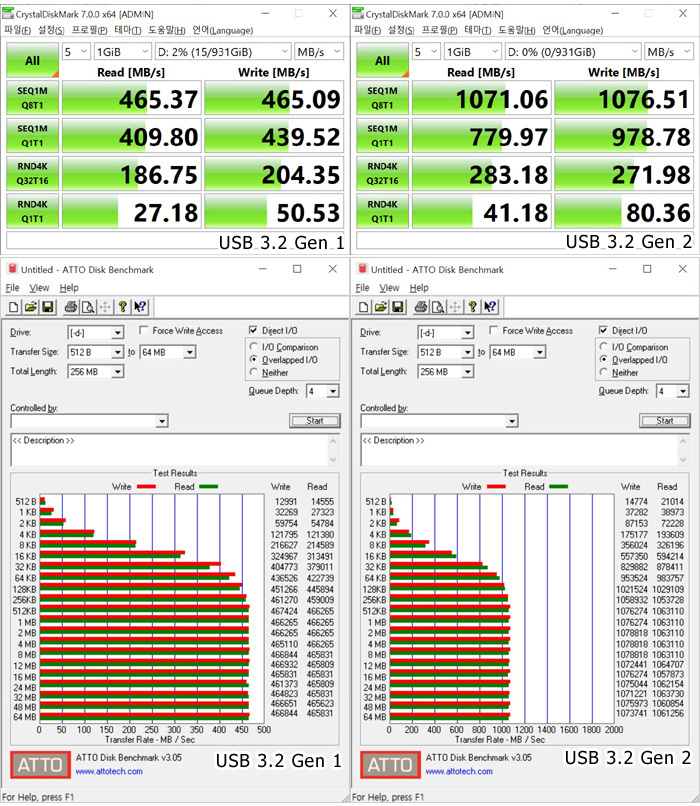Enable Force Write Access in left ATTO window
The width and height of the screenshot is (700, 806).
pos(144,331)
